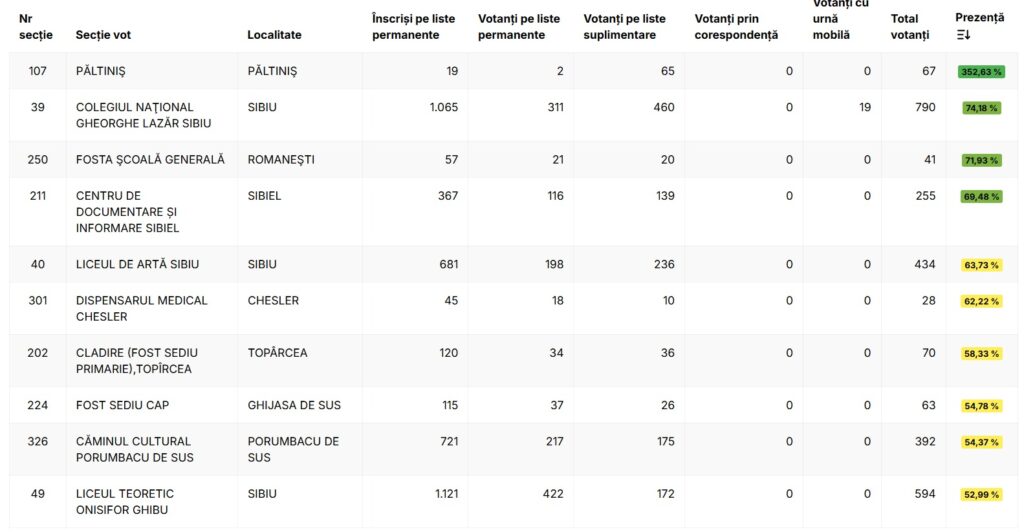Sort by Înscriși pe liste permanente
Image resolution: width=1024 pixels, height=532 pixels.
click(413, 27)
